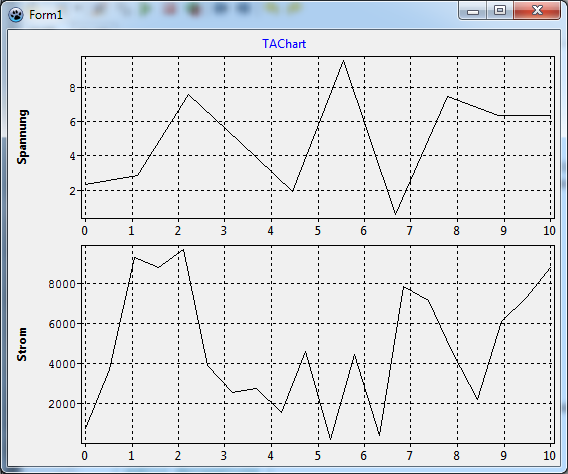This screenshot has height=474, width=568.
Task: Click the Spannung axis label
Action: pos(22,137)
